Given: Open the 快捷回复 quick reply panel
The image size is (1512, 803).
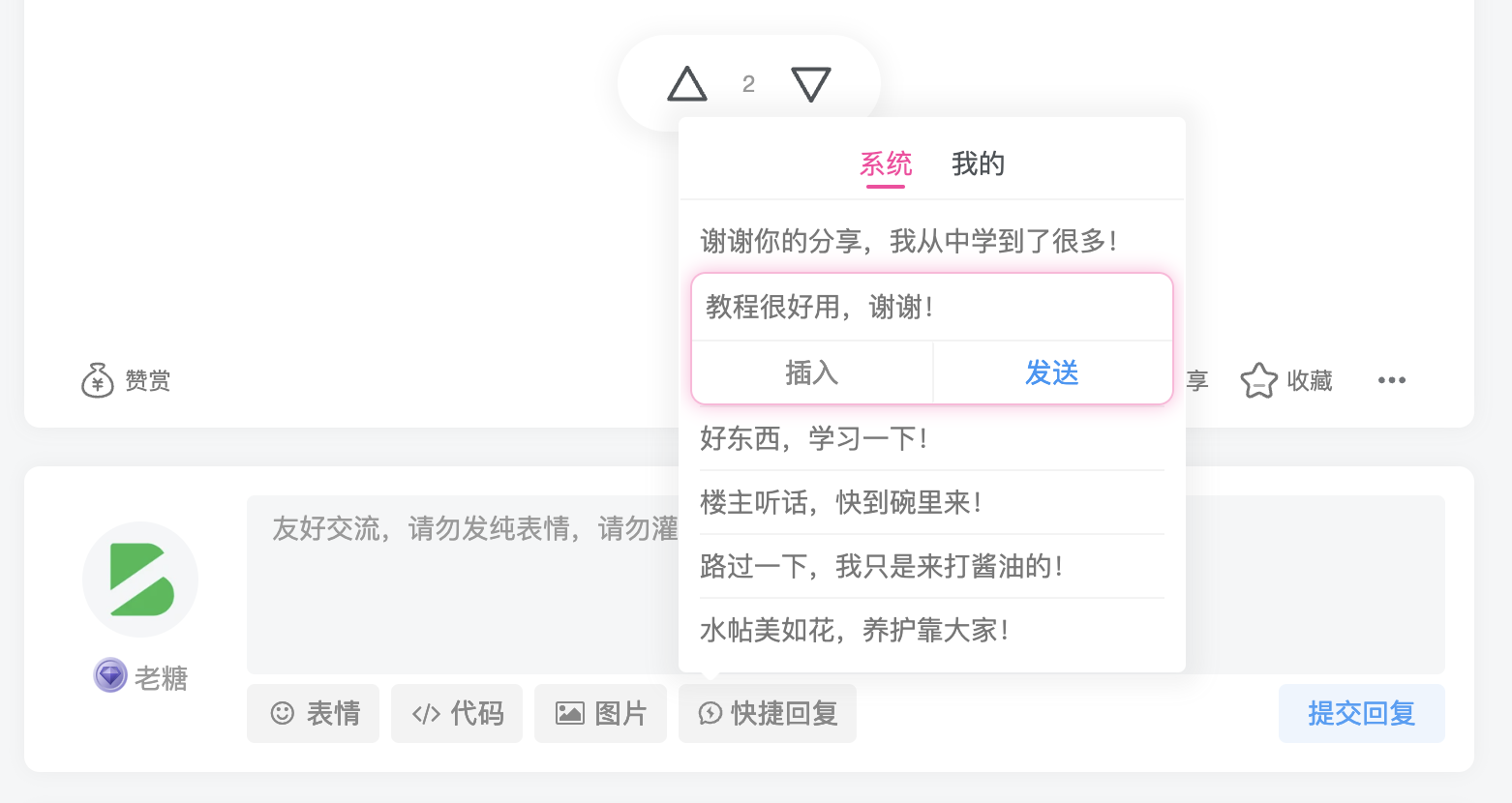Looking at the screenshot, I should tap(766, 713).
